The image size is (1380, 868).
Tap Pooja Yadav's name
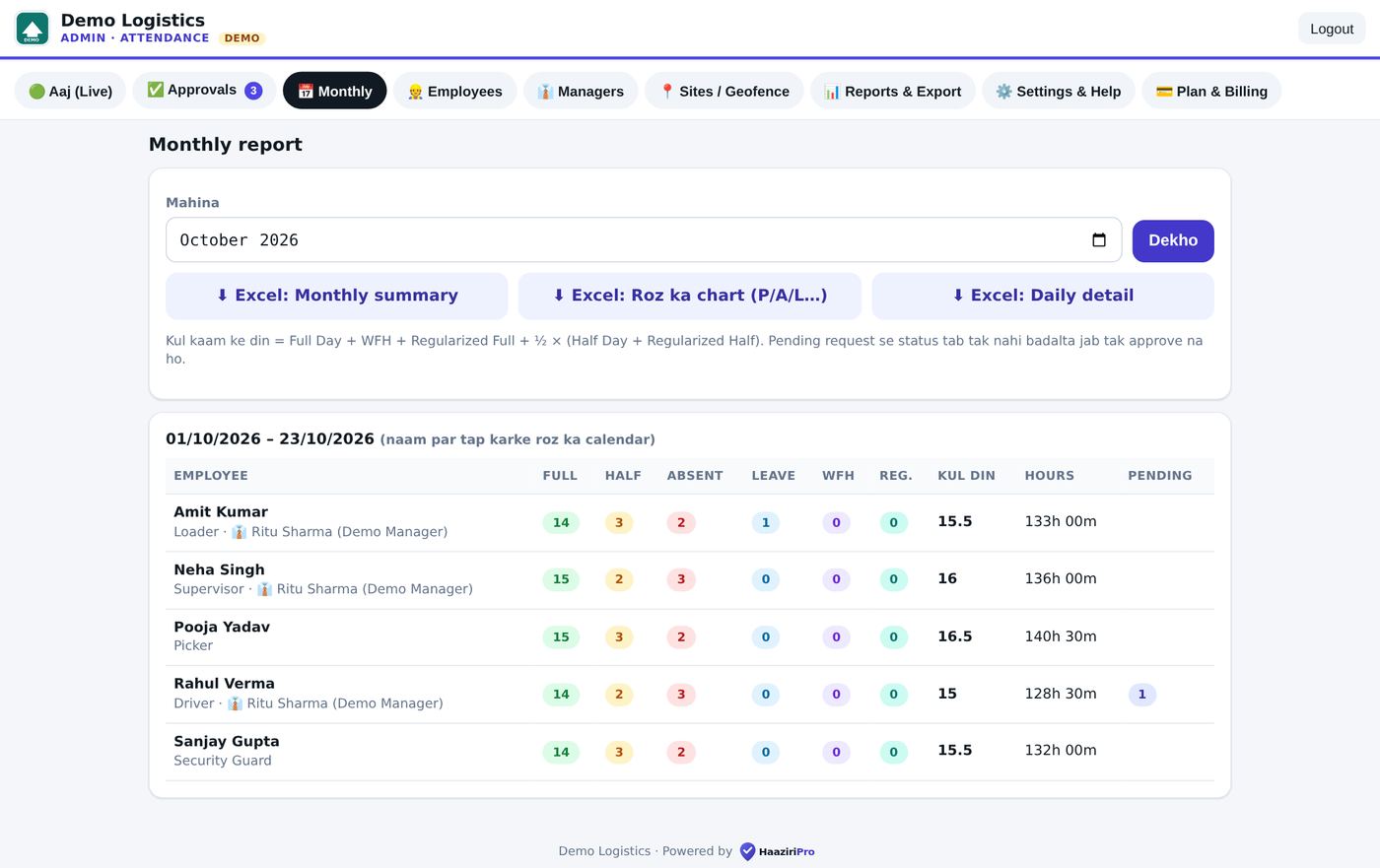[222, 627]
